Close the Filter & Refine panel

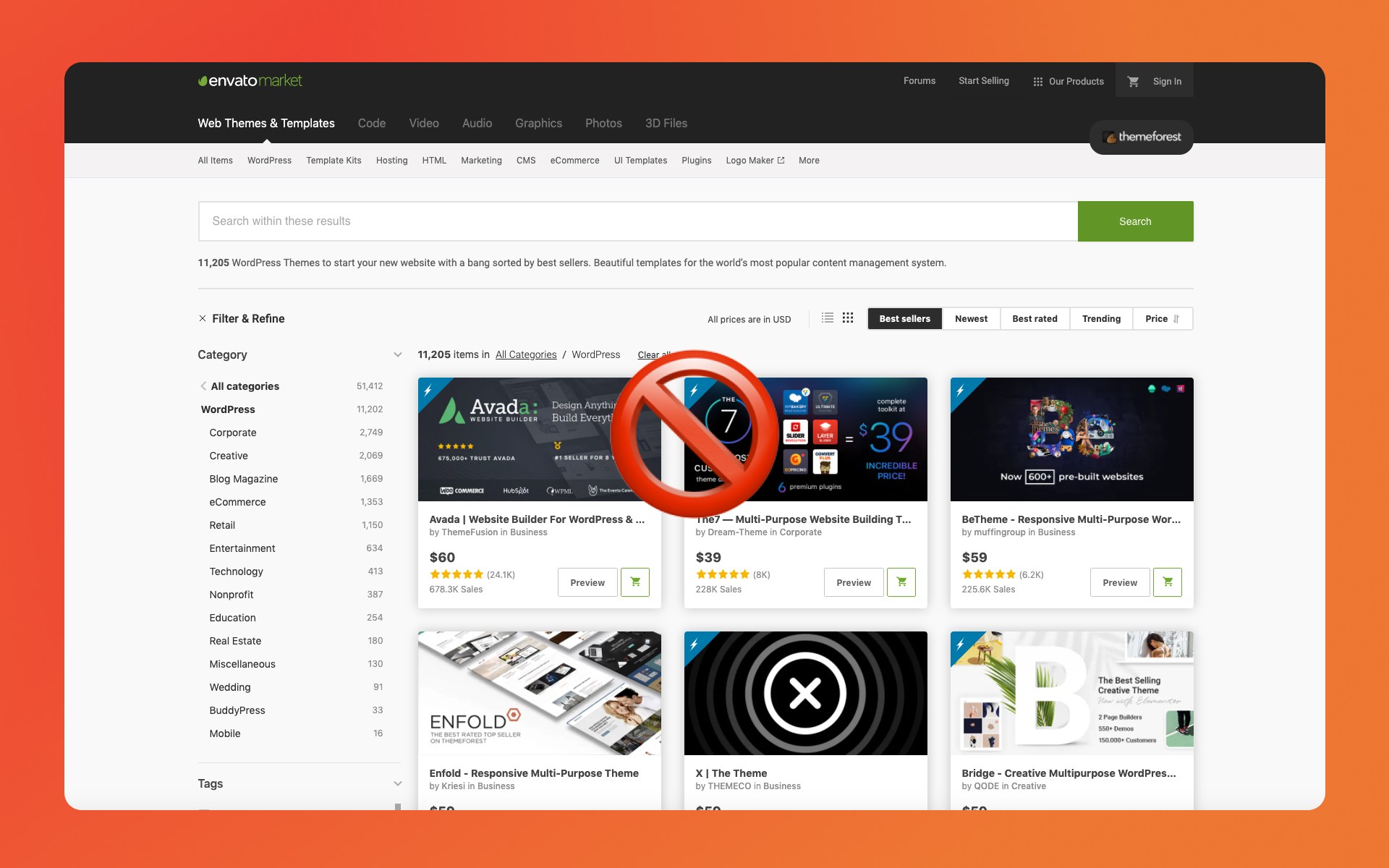203,319
